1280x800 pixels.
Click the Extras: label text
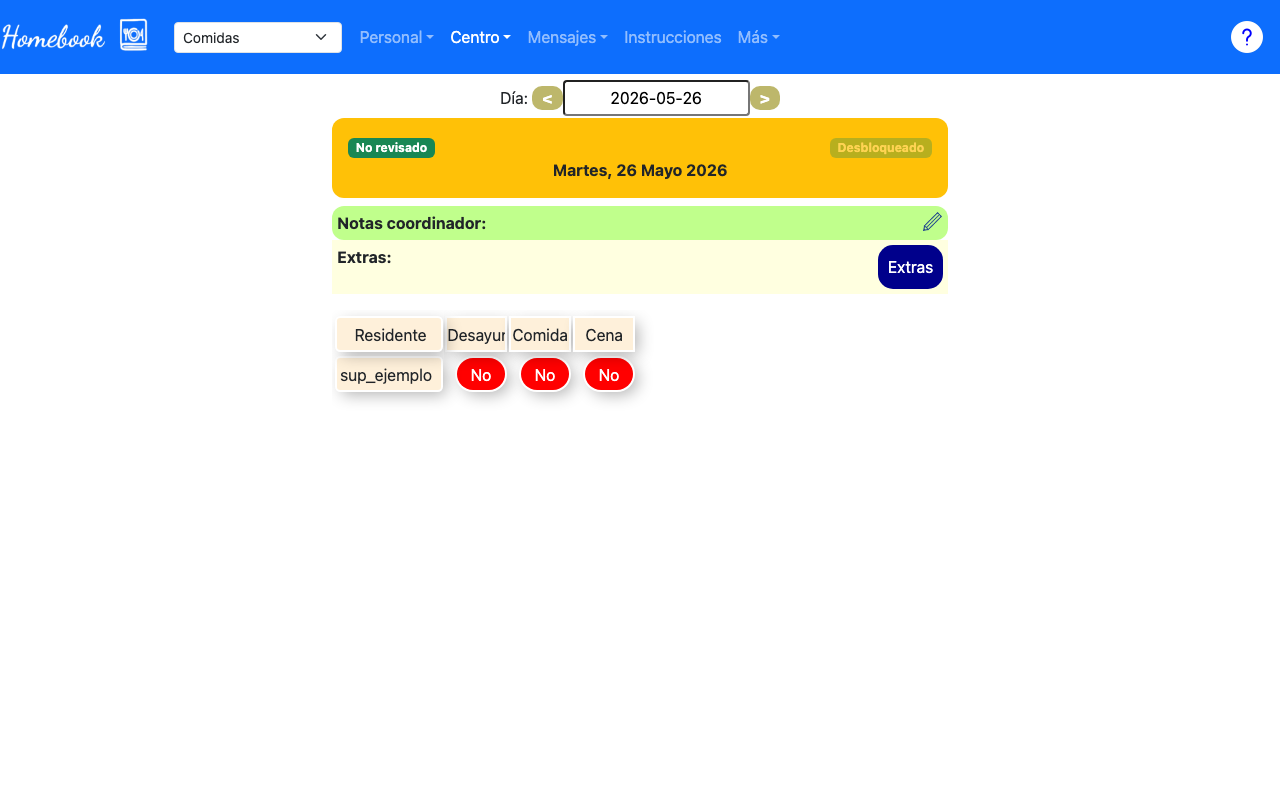pos(364,257)
